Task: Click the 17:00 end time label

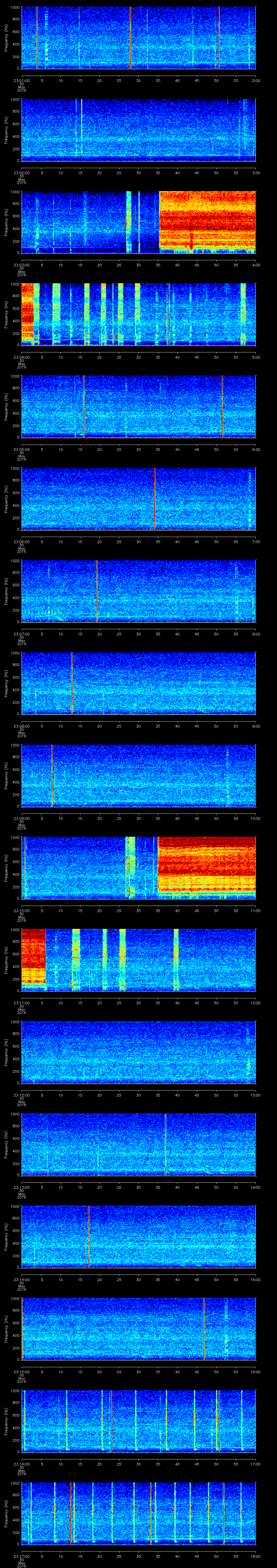Action: click(256, 1464)
